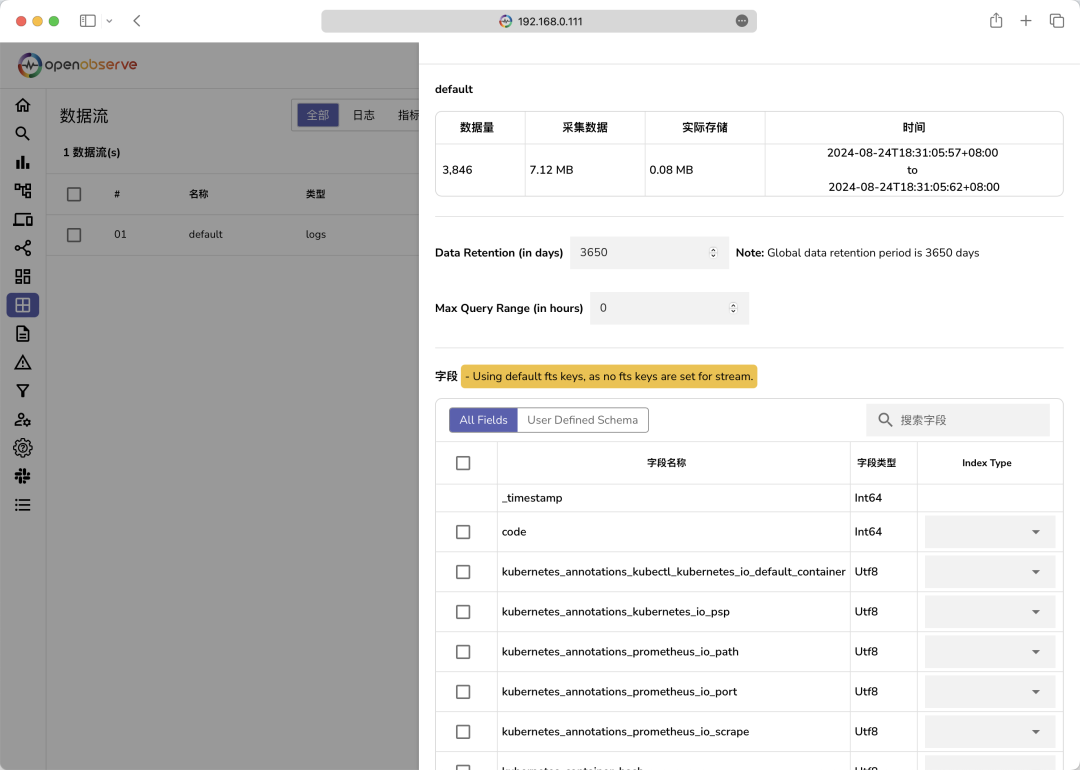The height and width of the screenshot is (770, 1080).
Task: Open the Traces icon in the sidebar
Action: [x=22, y=247]
